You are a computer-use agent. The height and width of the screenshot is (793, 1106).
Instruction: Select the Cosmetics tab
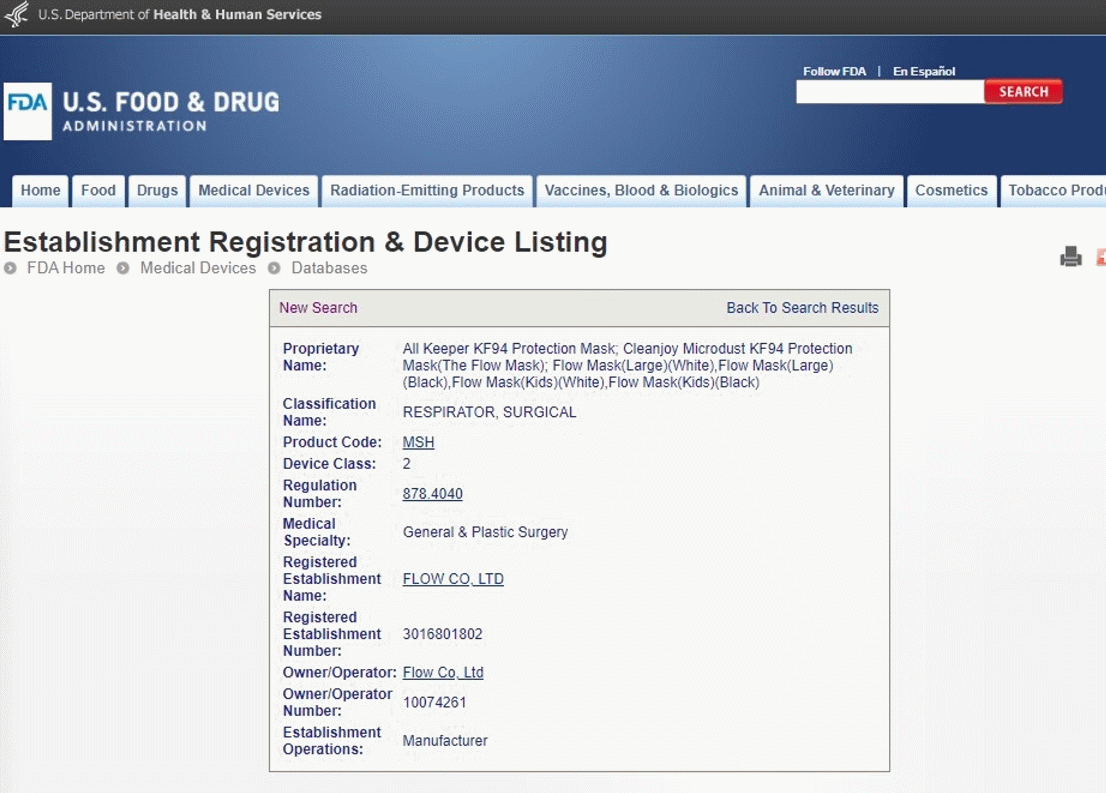(951, 191)
